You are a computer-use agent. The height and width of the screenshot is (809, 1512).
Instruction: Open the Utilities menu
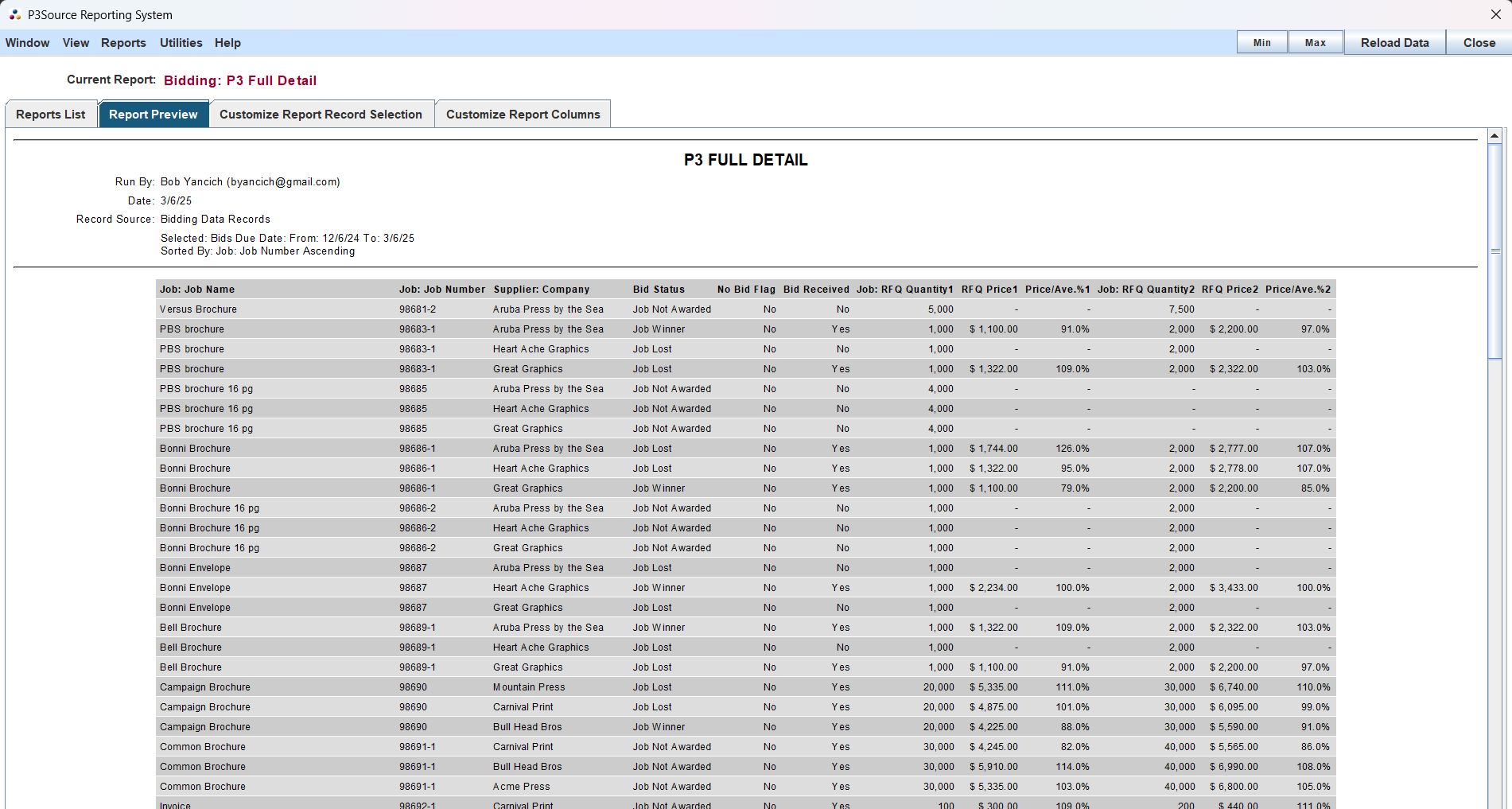tap(181, 43)
